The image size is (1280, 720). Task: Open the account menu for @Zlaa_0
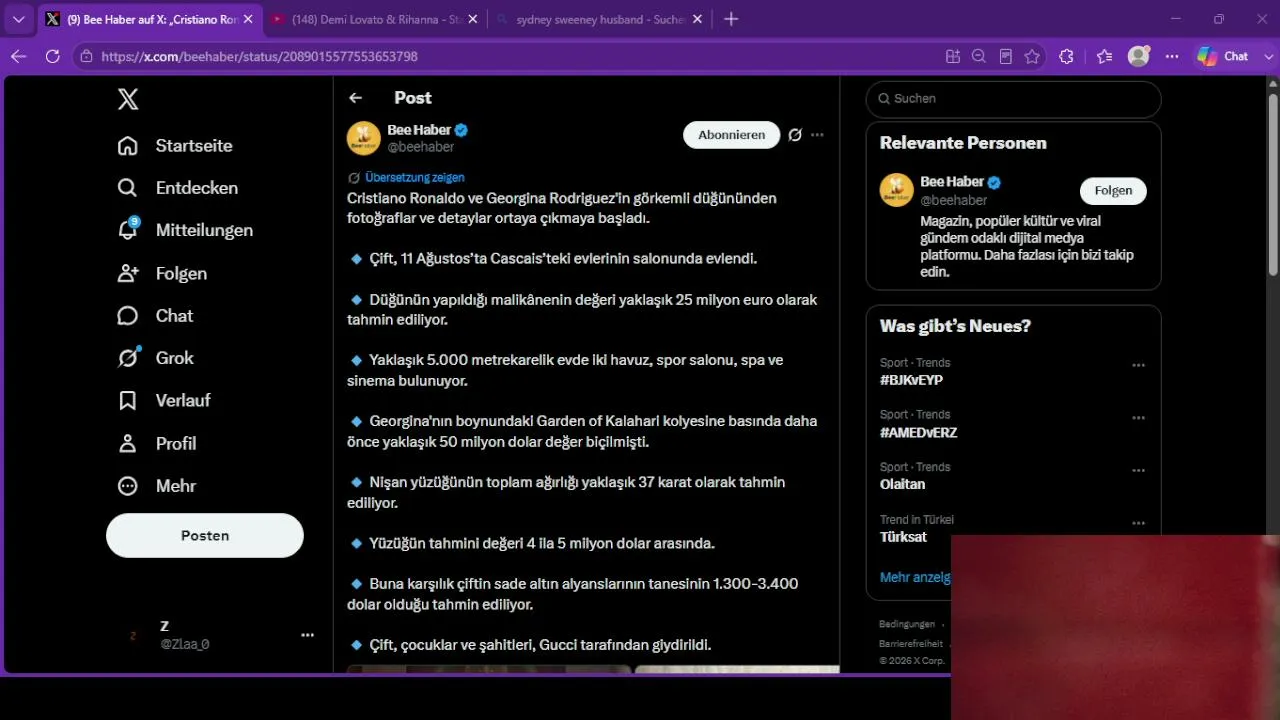[x=307, y=635]
